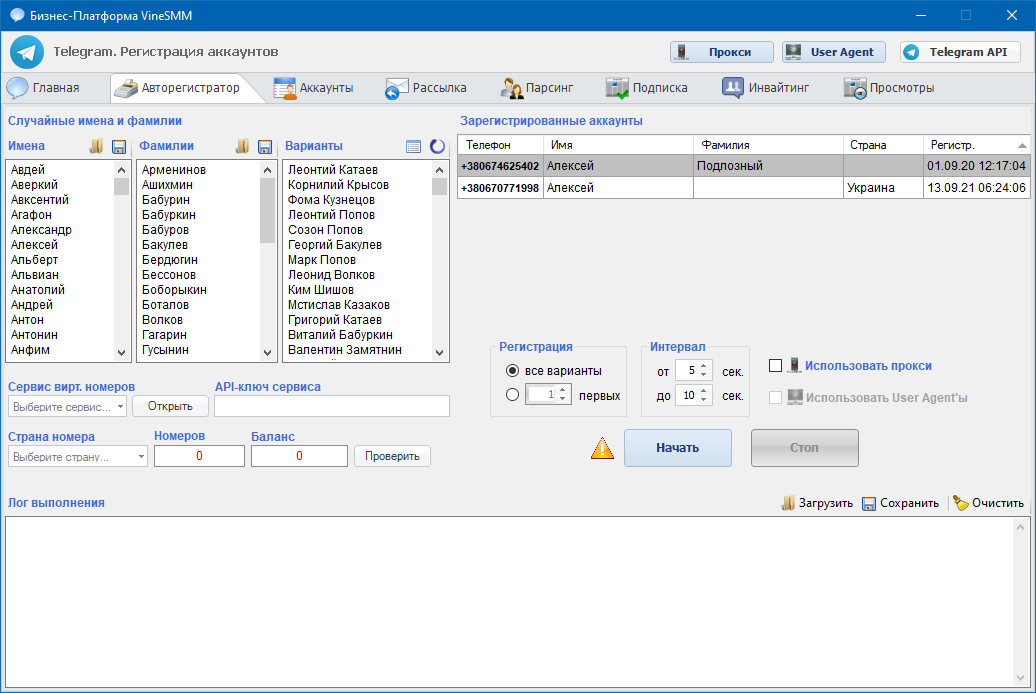
Task: Select the все варианты radio button
Action: click(x=512, y=371)
